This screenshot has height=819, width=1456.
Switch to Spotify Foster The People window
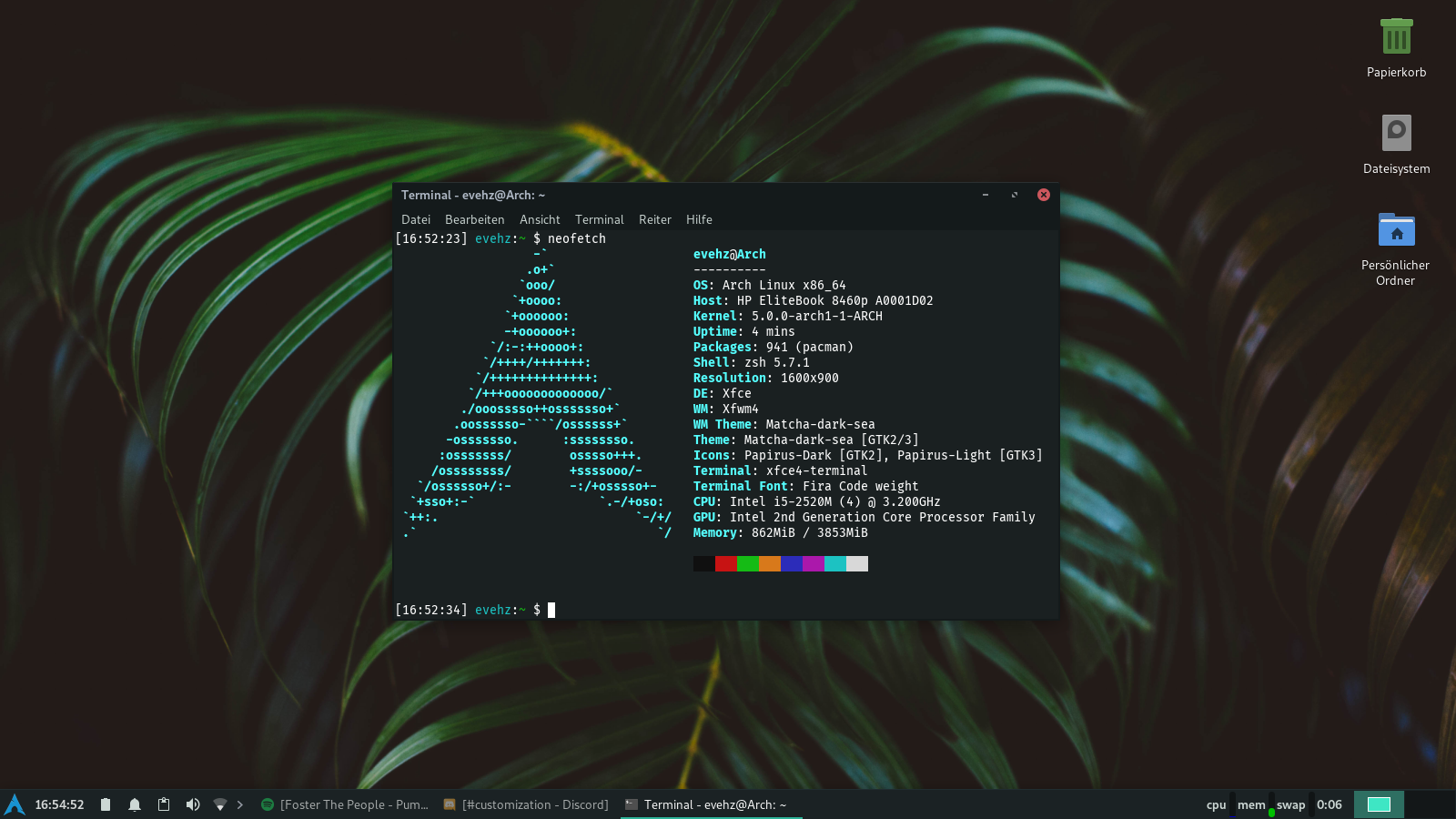point(345,804)
